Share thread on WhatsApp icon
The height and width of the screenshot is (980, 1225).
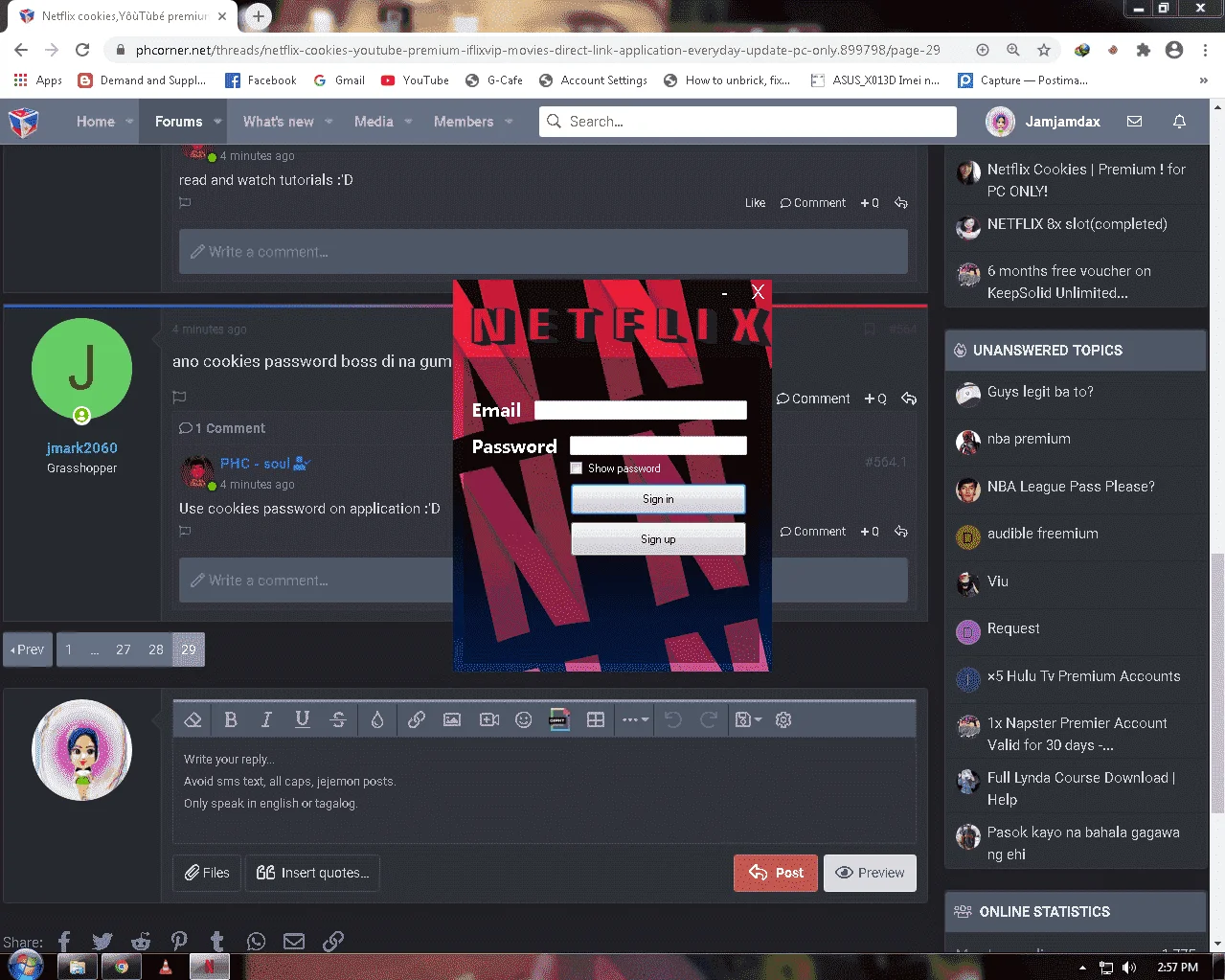click(256, 942)
